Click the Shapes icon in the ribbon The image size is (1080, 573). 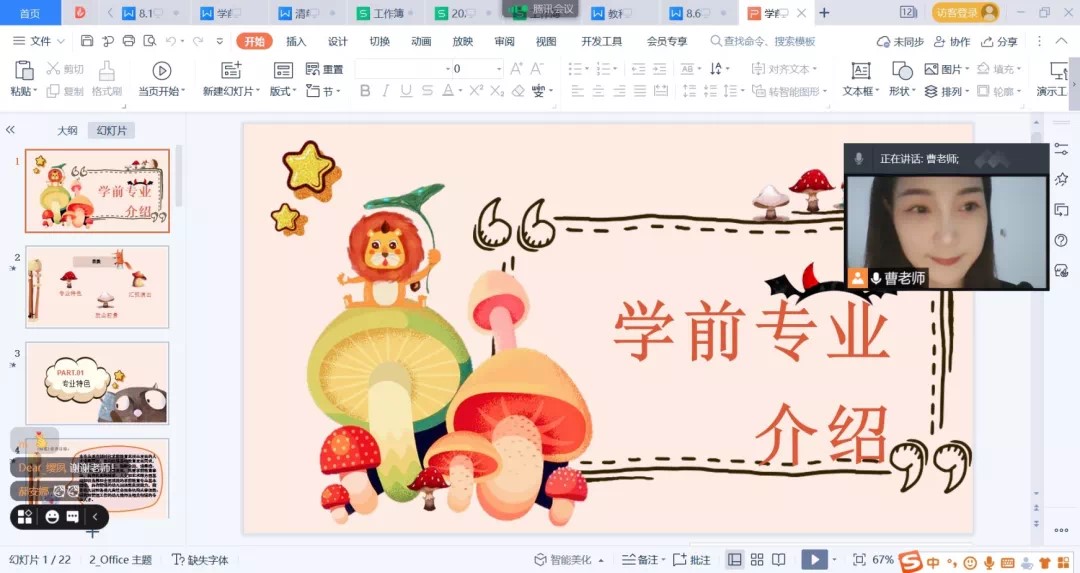(902, 71)
